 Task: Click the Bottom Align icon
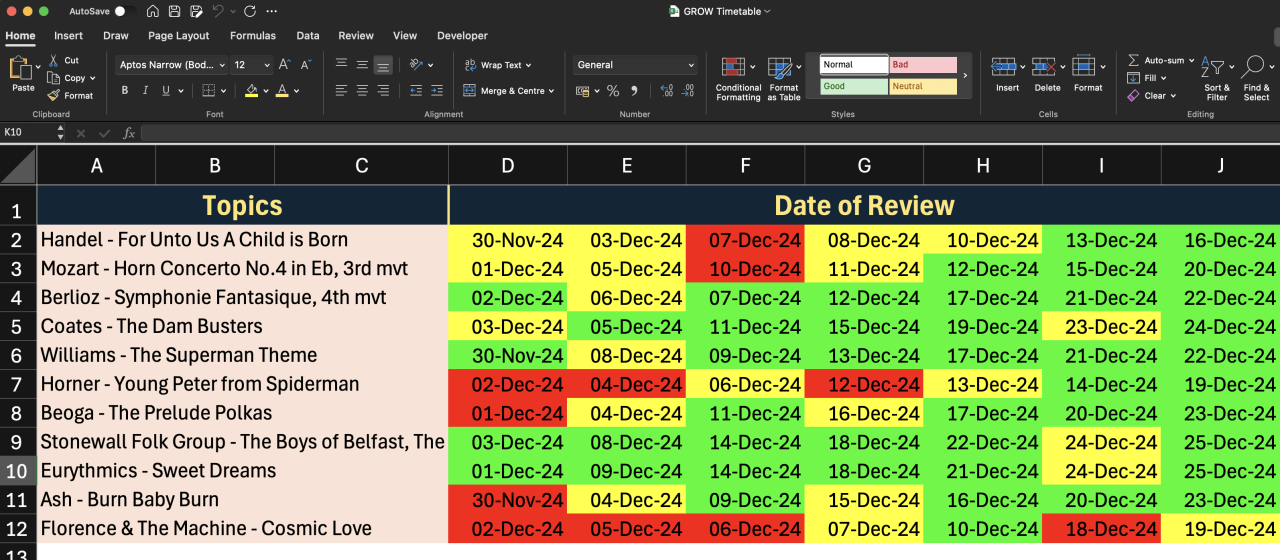coord(383,65)
